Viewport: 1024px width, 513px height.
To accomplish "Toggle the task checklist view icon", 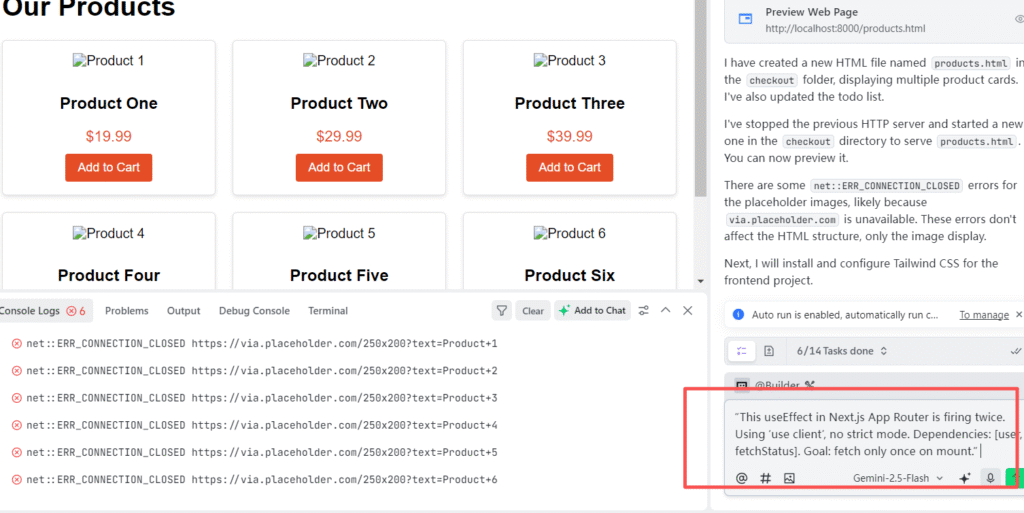I will tap(742, 351).
